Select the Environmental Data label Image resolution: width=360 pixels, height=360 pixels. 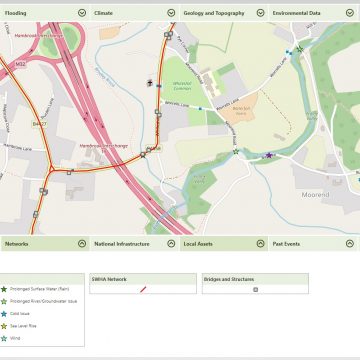click(296, 13)
